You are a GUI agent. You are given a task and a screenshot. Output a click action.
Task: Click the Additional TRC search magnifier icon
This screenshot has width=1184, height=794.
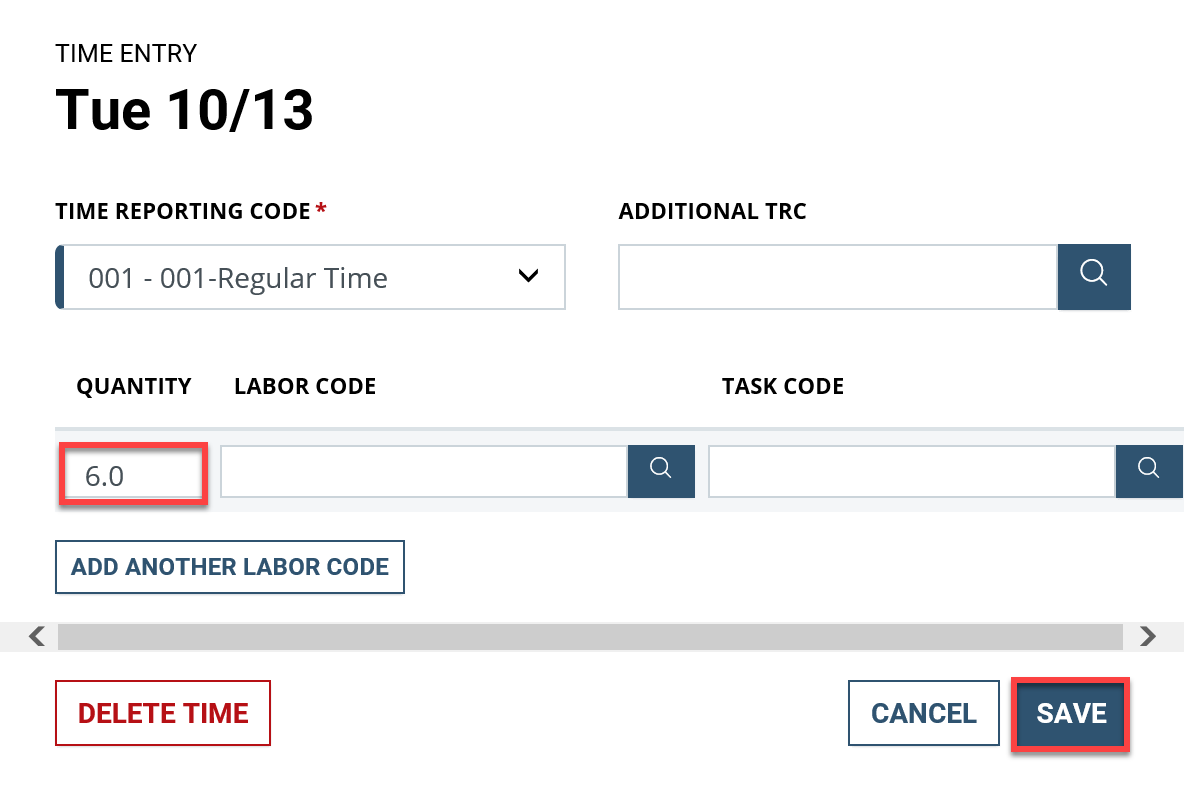pos(1094,277)
